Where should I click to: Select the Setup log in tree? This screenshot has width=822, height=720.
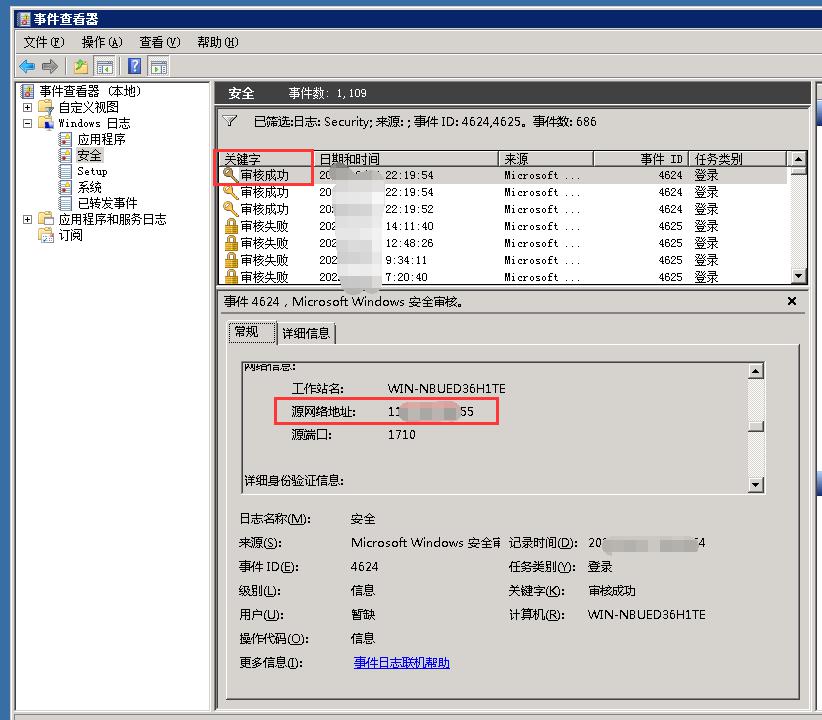click(x=92, y=171)
